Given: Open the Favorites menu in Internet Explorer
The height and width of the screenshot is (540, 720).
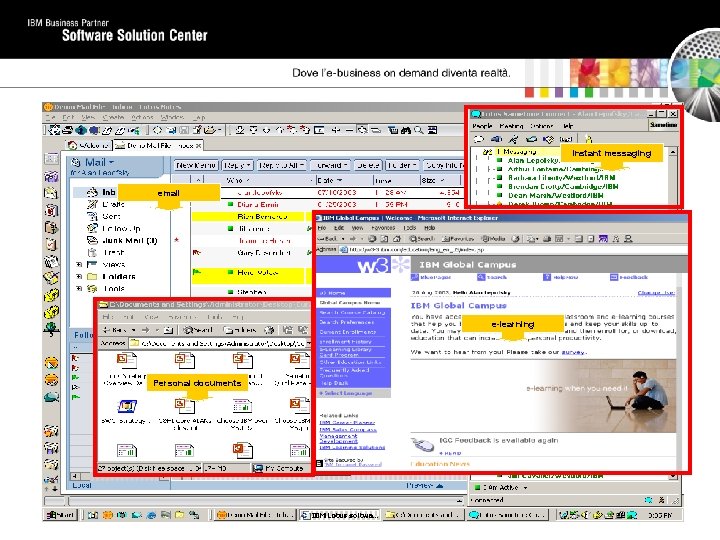Looking at the screenshot, I should (x=383, y=228).
